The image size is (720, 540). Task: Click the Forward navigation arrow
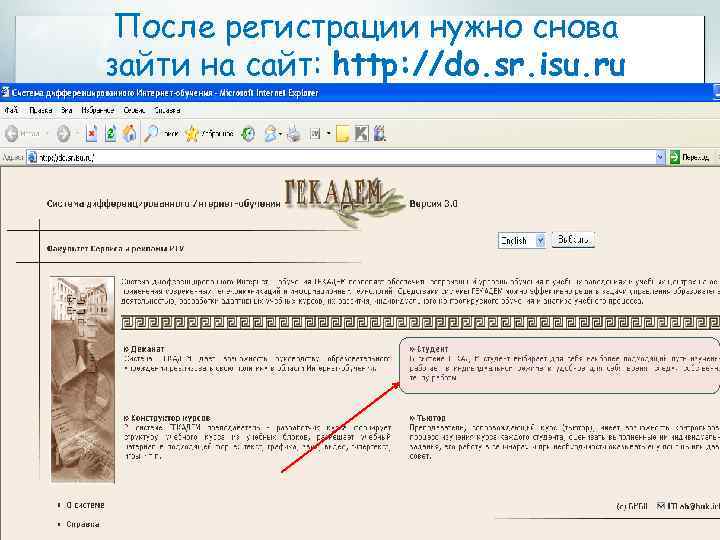[x=63, y=134]
